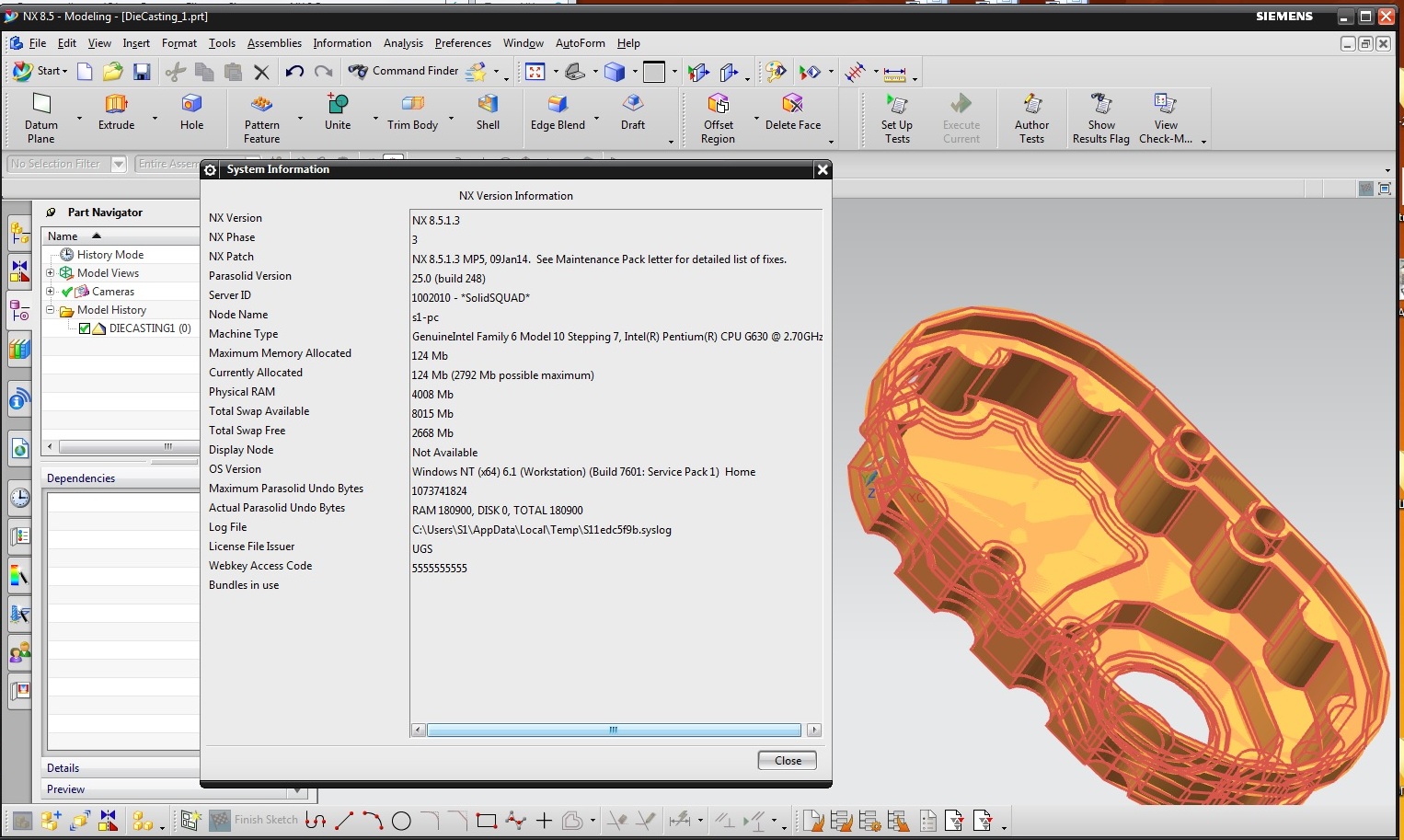The width and height of the screenshot is (1404, 840).
Task: Open the Edge Blend tool
Action: coord(558,112)
